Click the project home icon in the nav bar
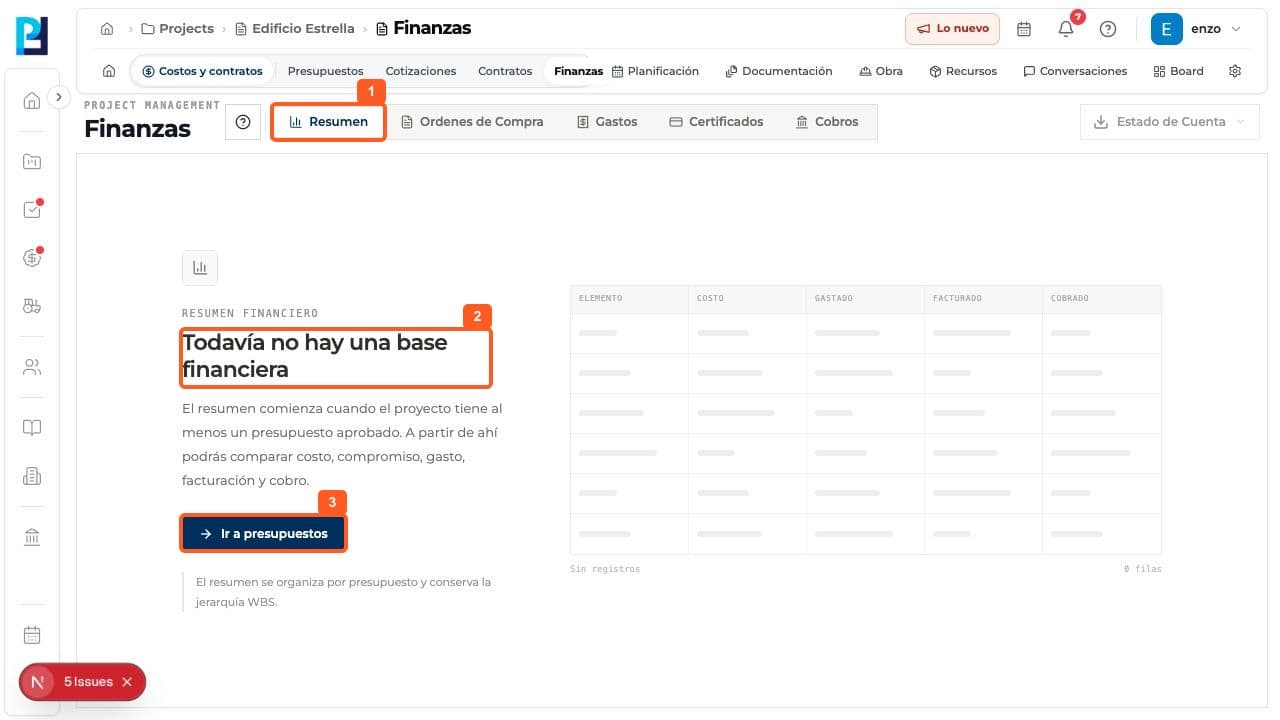 pyautogui.click(x=109, y=71)
